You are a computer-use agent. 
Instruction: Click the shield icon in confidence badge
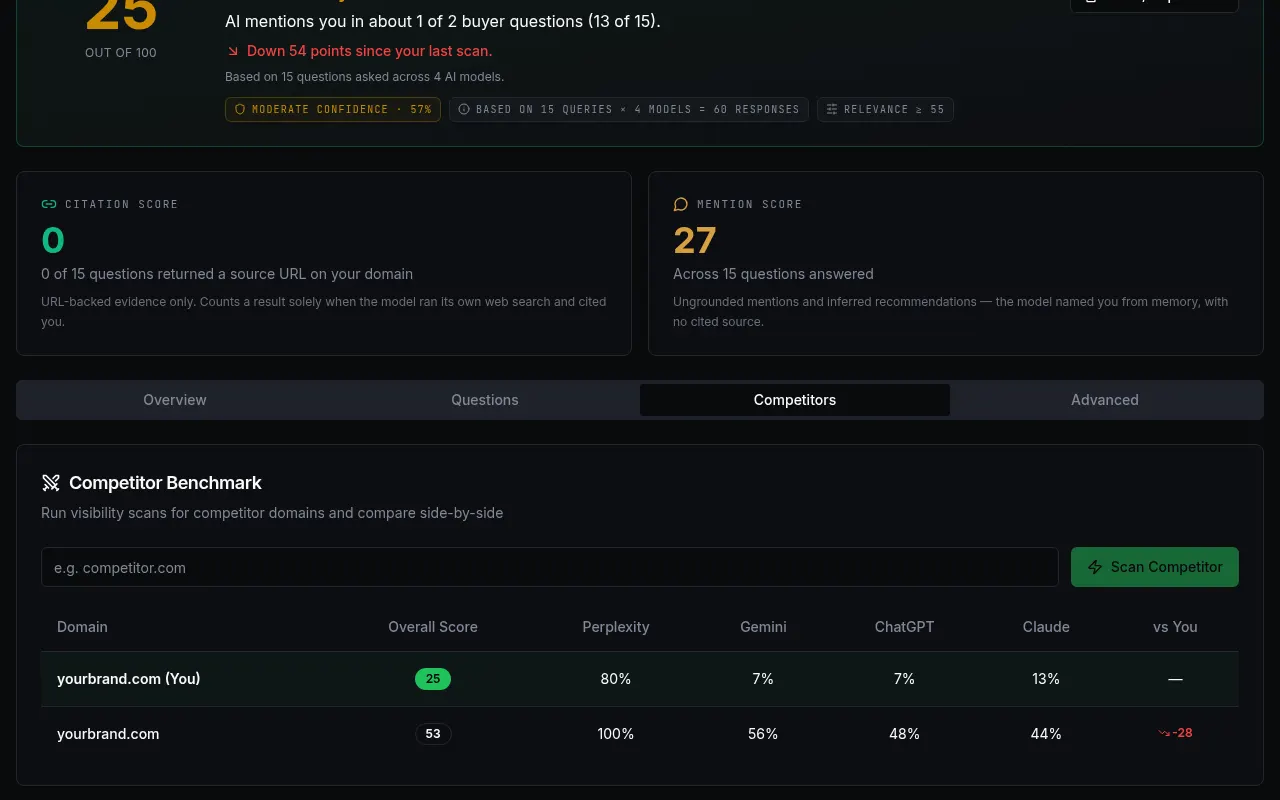(x=240, y=109)
